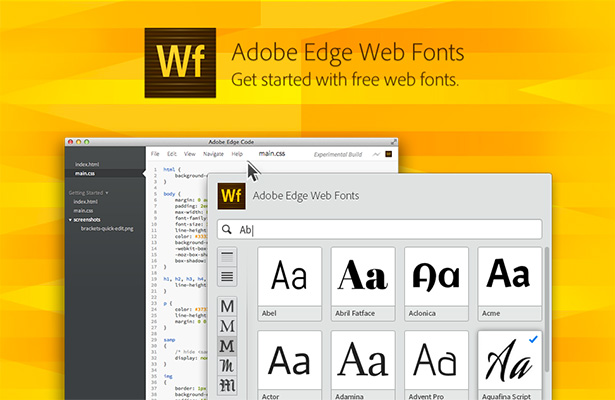This screenshot has width=615, height=400.
Task: Filter by serif M classification
Action: tap(227, 326)
